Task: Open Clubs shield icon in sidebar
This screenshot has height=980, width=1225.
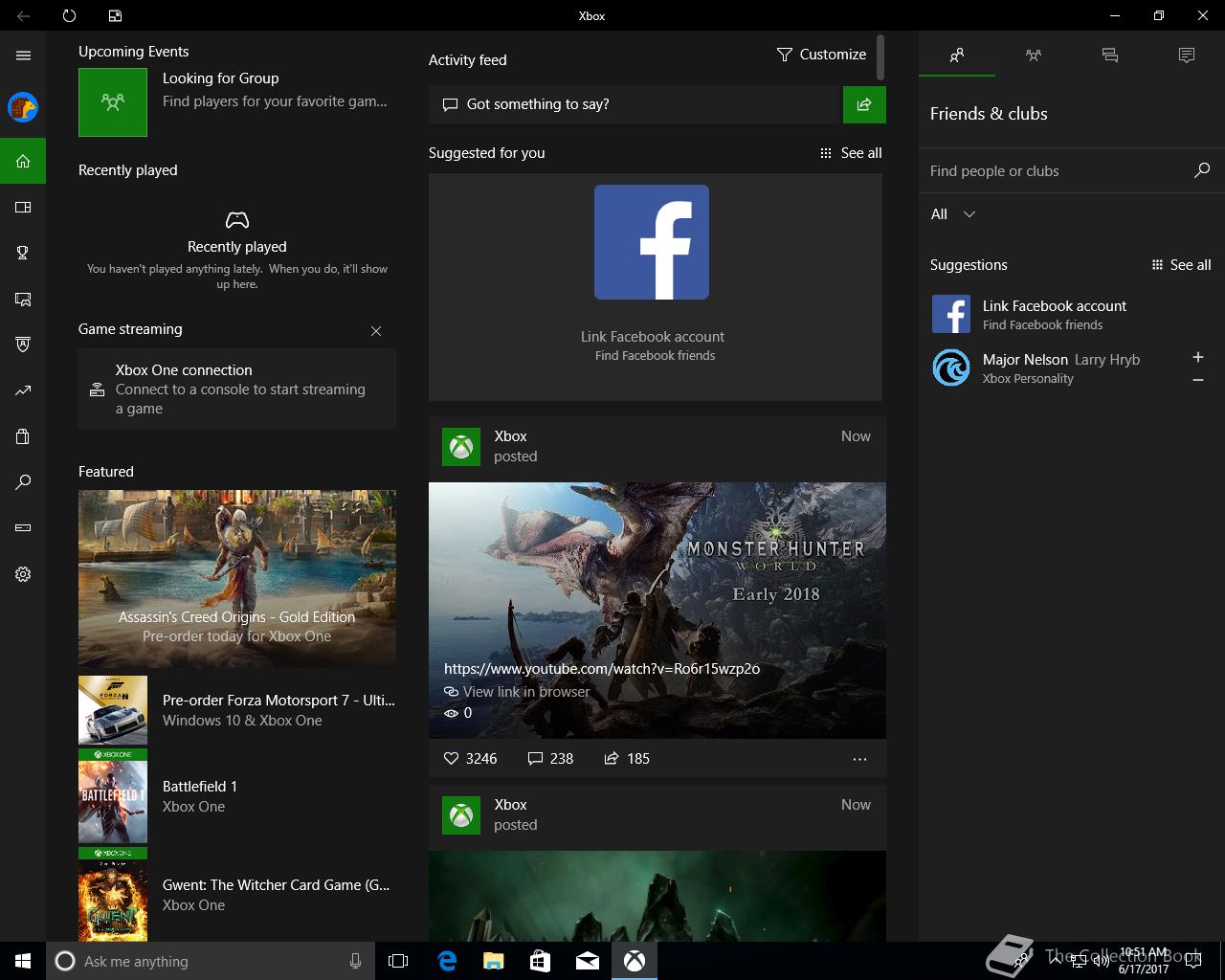Action: 23,345
